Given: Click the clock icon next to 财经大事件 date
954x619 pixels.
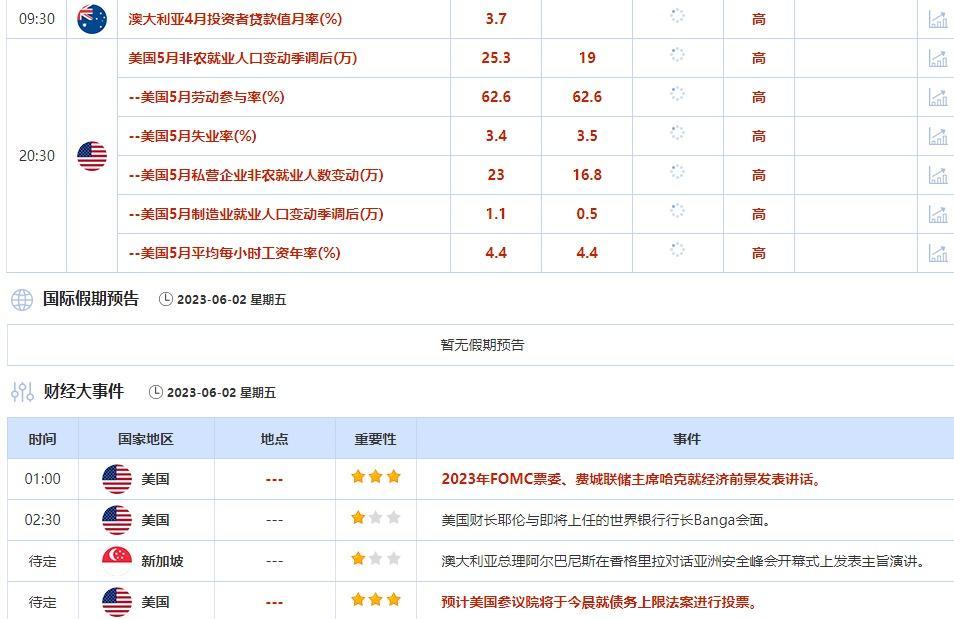Looking at the screenshot, I should (x=156, y=392).
